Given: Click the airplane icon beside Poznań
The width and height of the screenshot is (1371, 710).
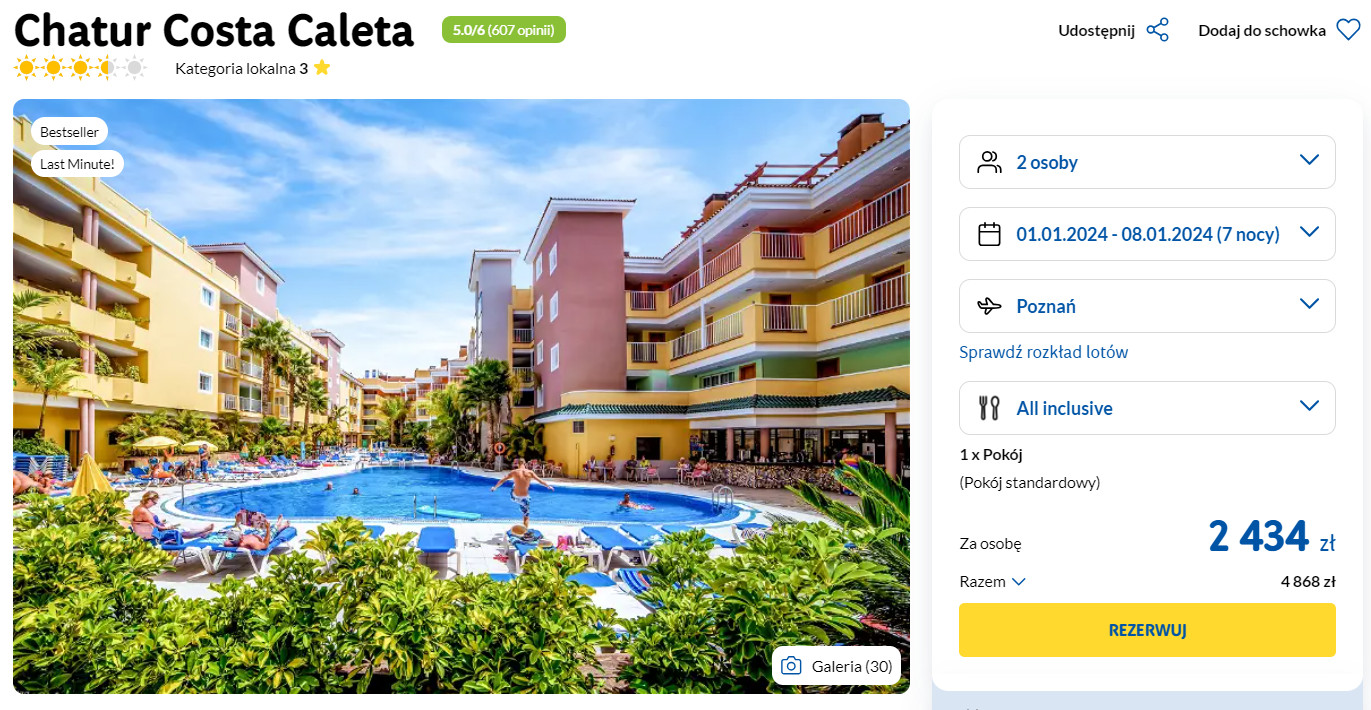Looking at the screenshot, I should click(989, 306).
